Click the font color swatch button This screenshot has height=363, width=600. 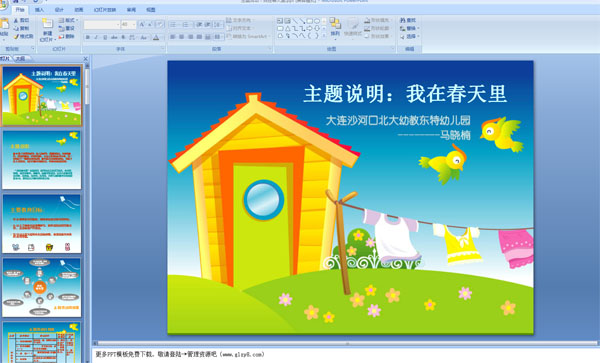(x=156, y=37)
